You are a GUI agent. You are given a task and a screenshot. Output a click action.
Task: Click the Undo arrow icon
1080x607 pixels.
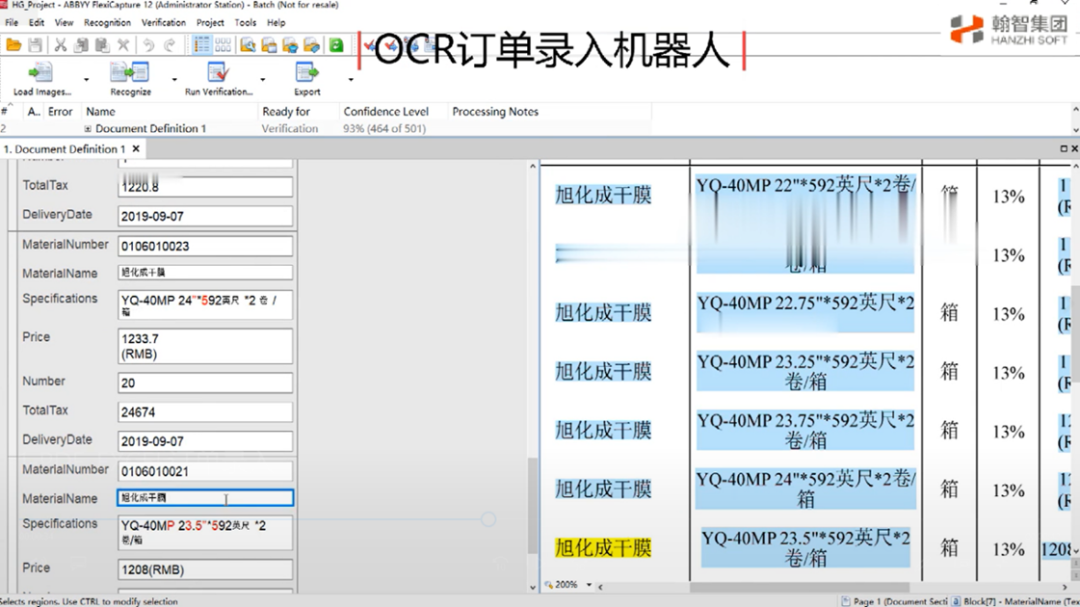[148, 45]
